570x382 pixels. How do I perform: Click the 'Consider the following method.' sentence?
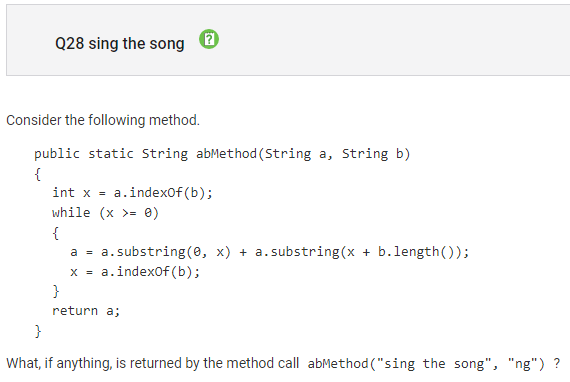coord(103,120)
